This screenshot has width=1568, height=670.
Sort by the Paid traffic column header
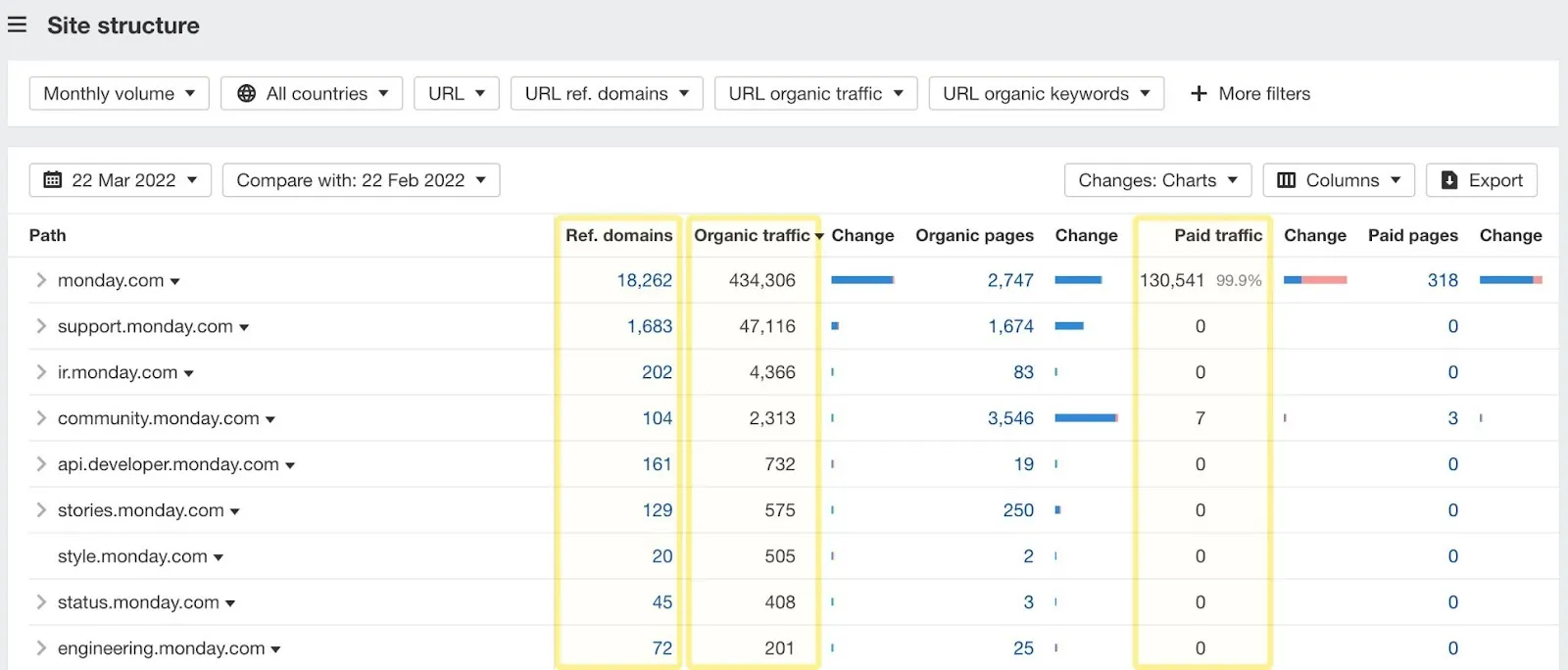tap(1218, 235)
